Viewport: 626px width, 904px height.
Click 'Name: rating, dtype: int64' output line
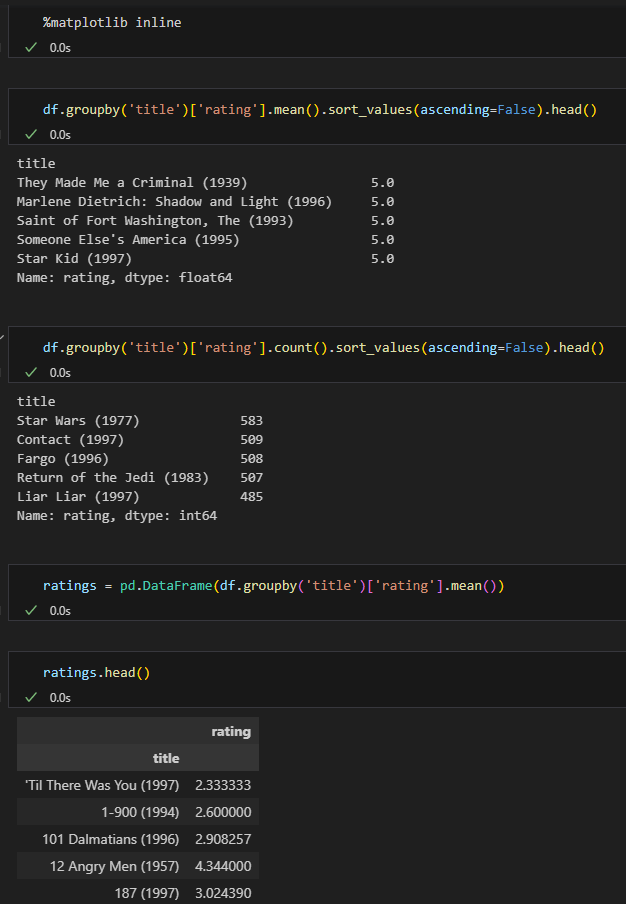click(117, 516)
